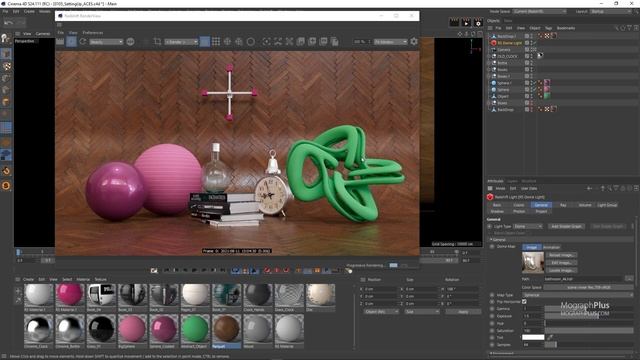Open Preferences menu in RenderView
This screenshot has height=360, width=640.
93,33
